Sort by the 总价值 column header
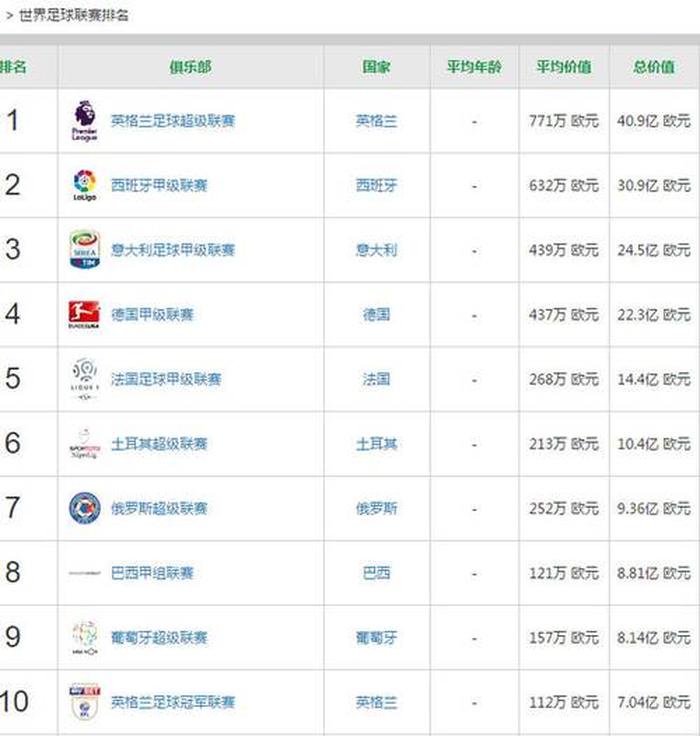The width and height of the screenshot is (700, 736). tap(653, 67)
